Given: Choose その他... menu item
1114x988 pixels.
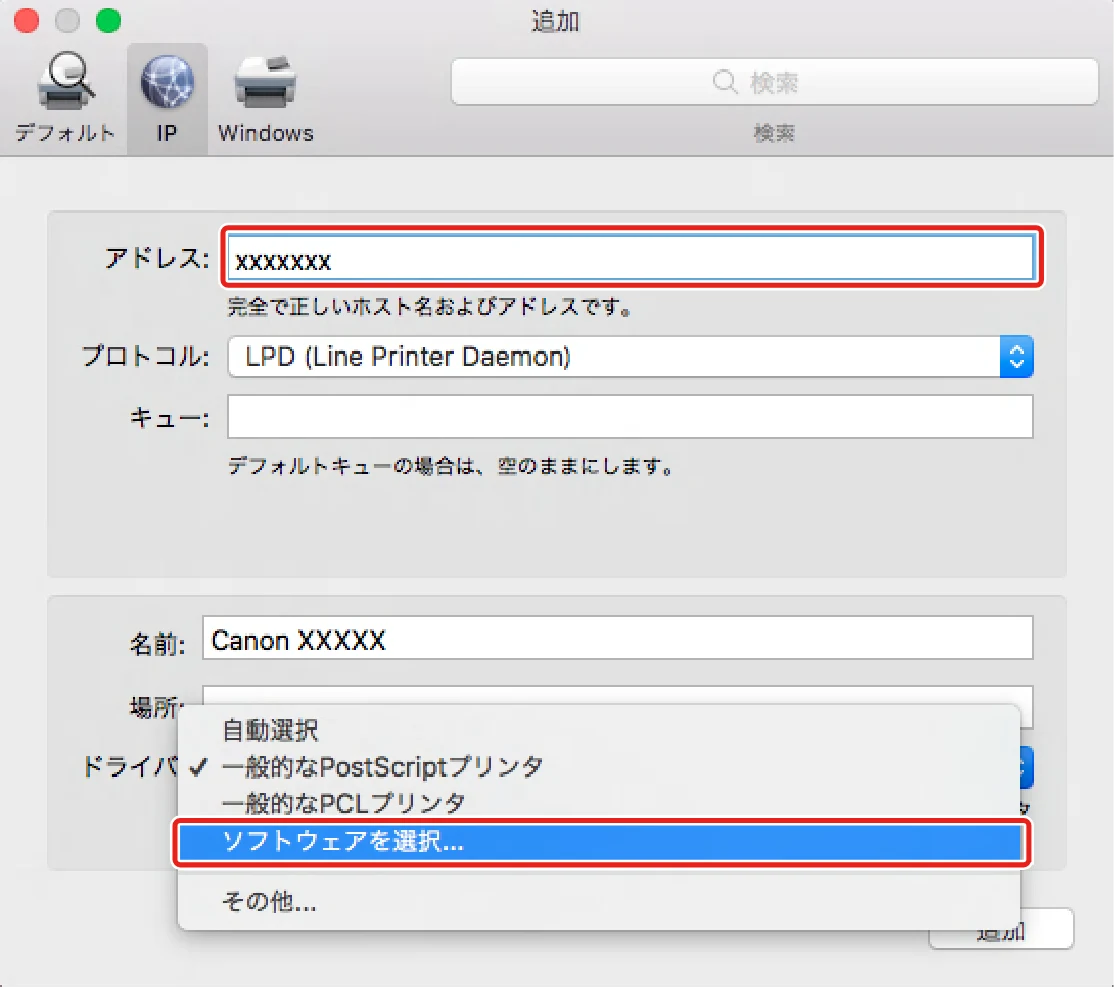Looking at the screenshot, I should [599, 901].
